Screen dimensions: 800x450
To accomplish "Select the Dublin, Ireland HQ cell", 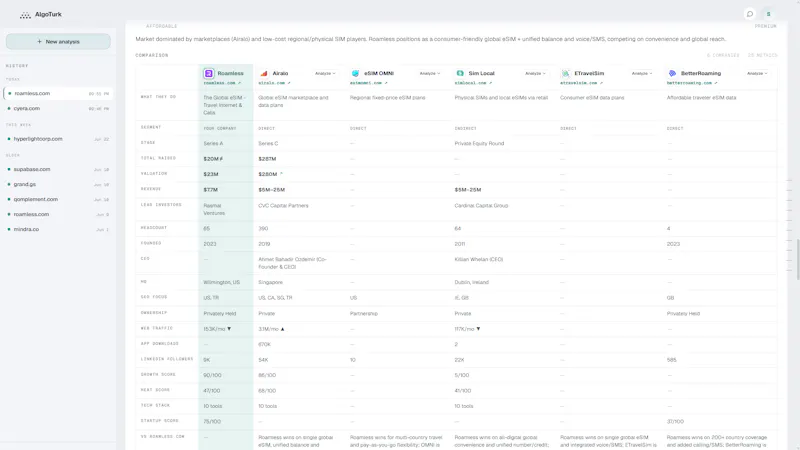I will 471,282.
